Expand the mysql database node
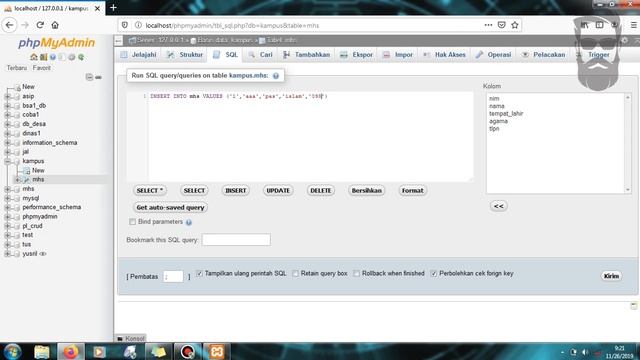This screenshot has height=360, width=640. (x=7, y=198)
